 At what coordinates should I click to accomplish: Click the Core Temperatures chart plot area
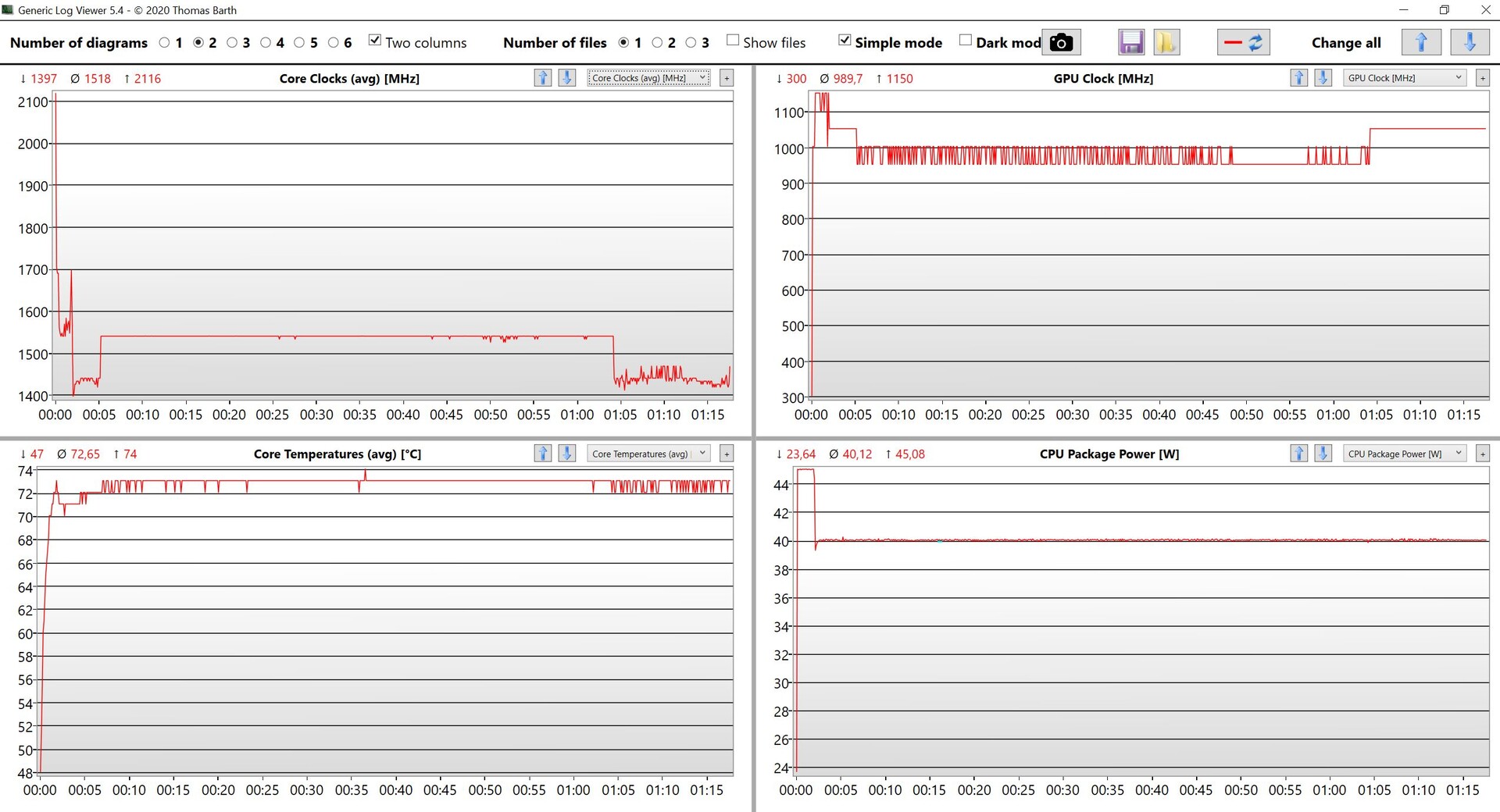pyautogui.click(x=387, y=625)
